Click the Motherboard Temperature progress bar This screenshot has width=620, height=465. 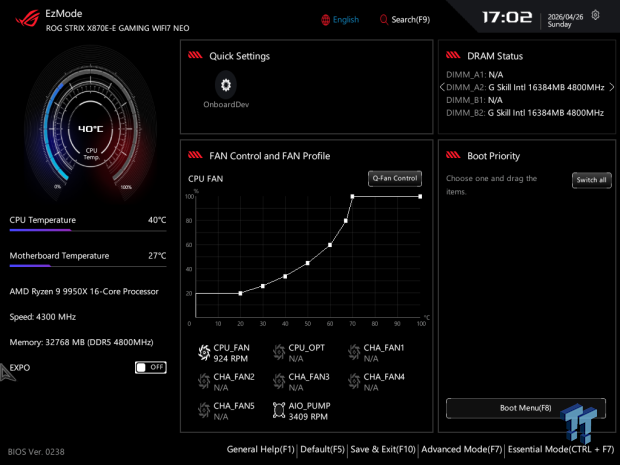tap(88, 266)
